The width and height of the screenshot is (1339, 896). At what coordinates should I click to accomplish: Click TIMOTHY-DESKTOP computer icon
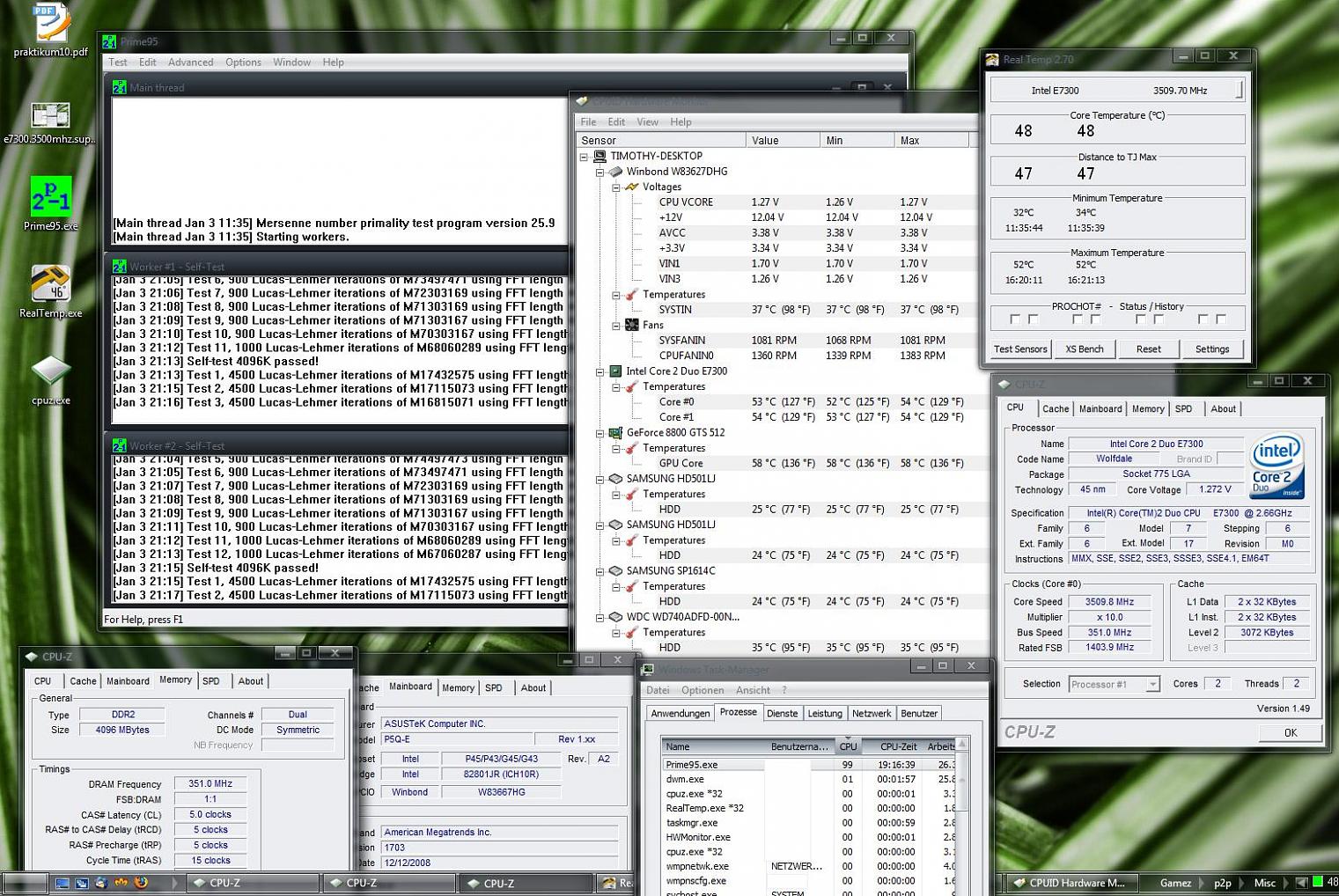pos(600,156)
